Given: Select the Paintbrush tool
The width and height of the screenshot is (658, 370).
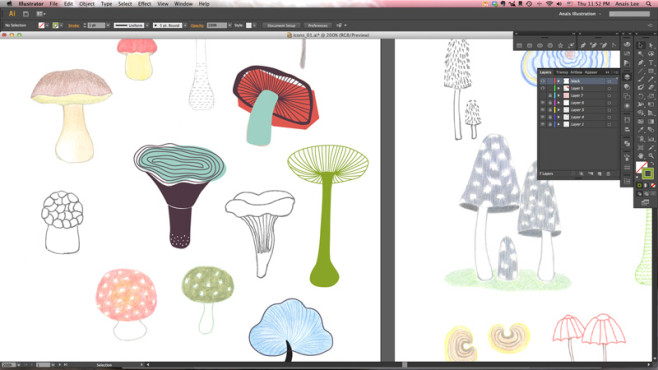Looking at the screenshot, I should [x=641, y=79].
